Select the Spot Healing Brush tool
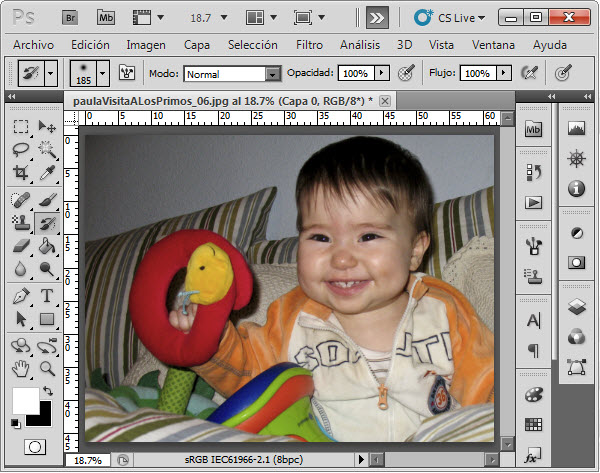The width and height of the screenshot is (600, 473). point(21,200)
